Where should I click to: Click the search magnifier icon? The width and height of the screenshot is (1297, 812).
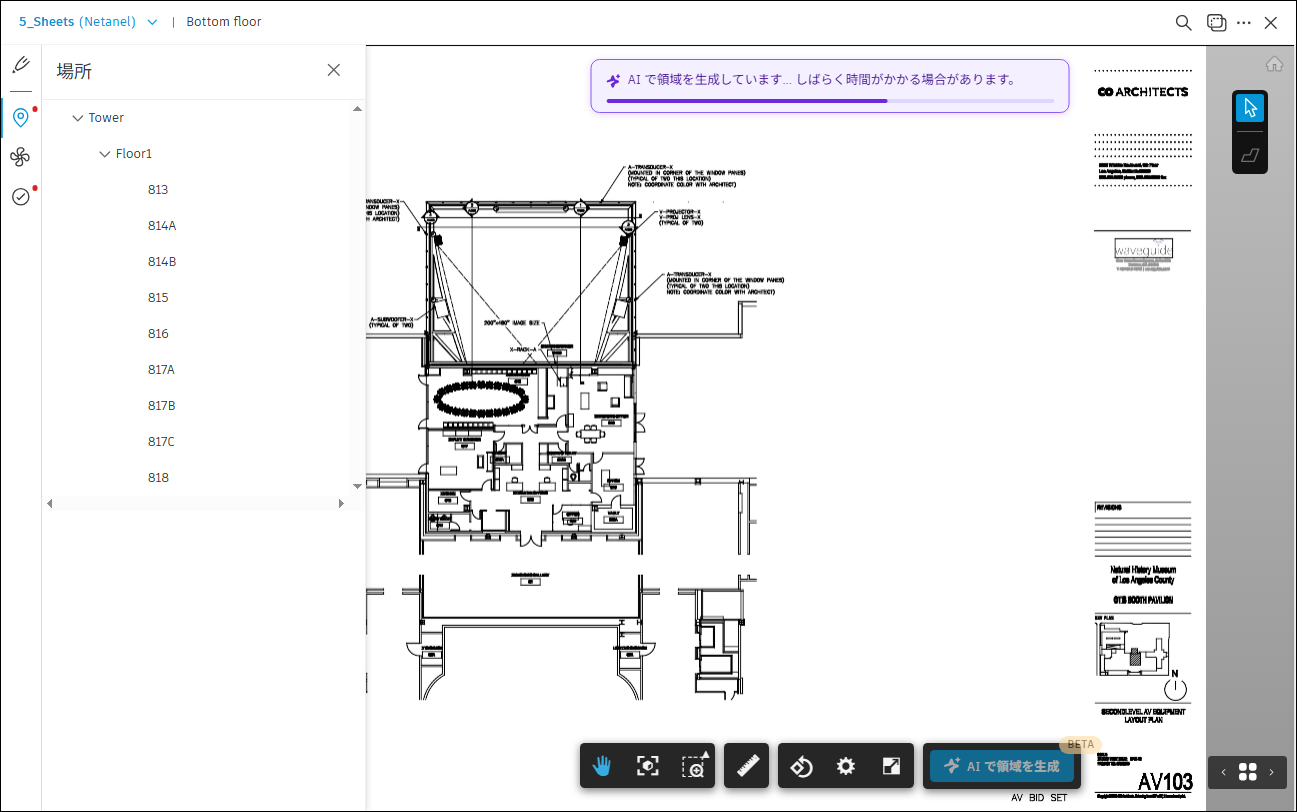click(1183, 22)
